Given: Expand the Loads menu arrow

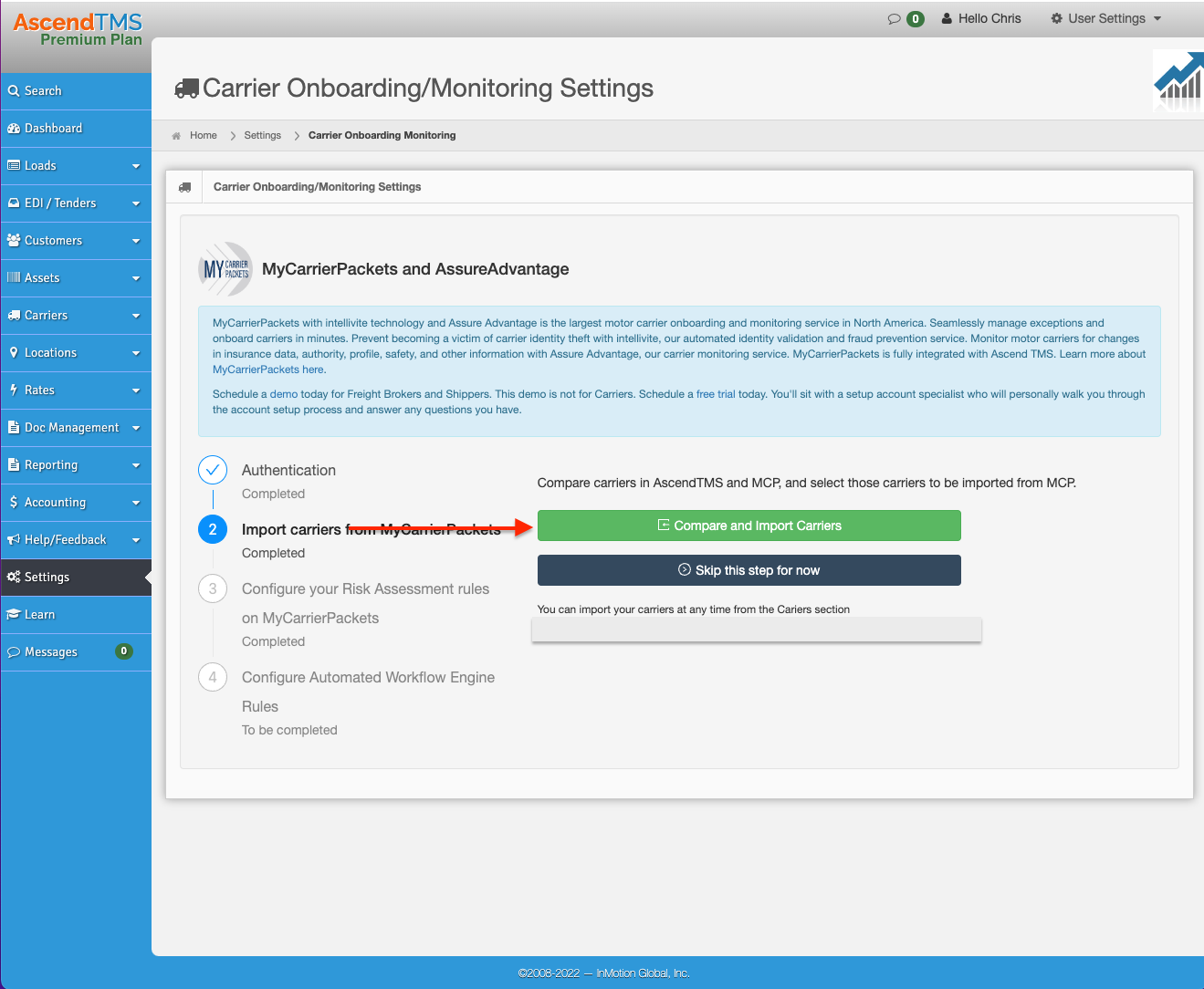Looking at the screenshot, I should tap(136, 166).
